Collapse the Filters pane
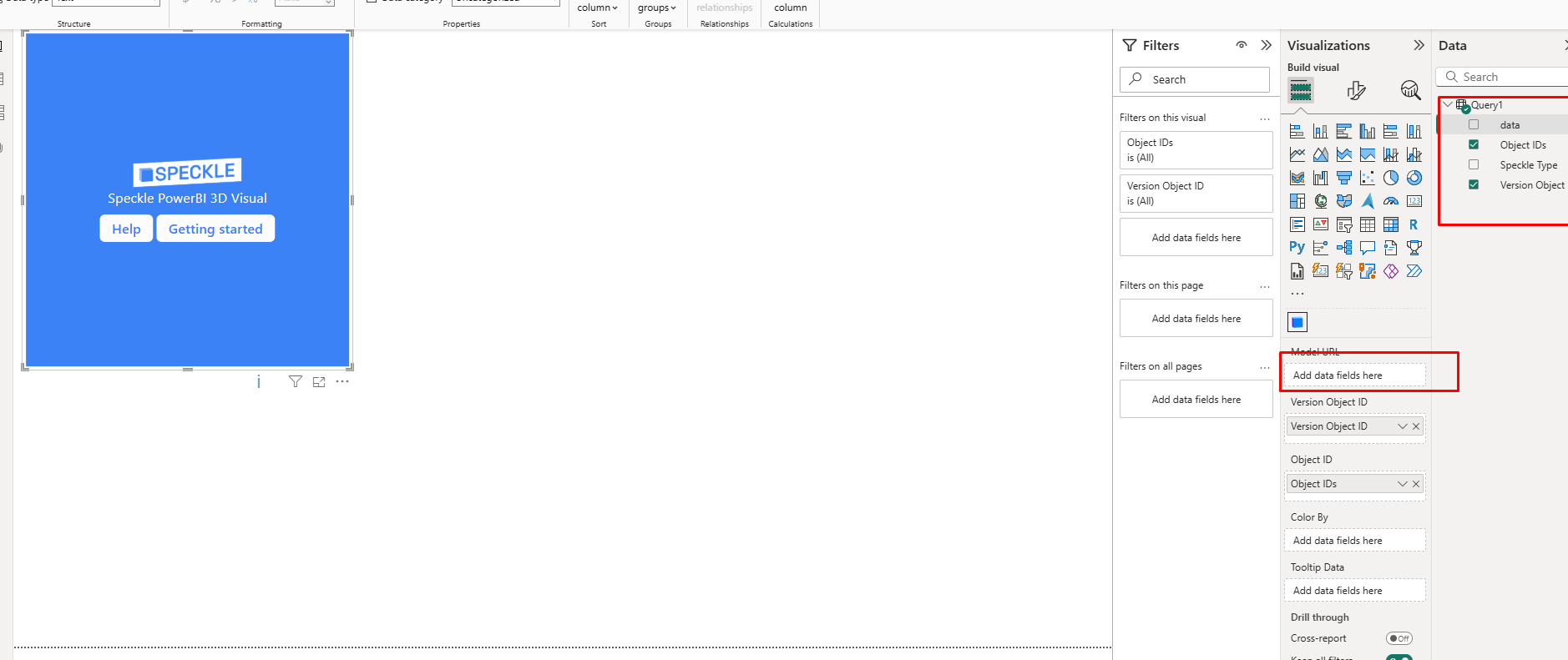The image size is (1568, 660). [x=1267, y=45]
